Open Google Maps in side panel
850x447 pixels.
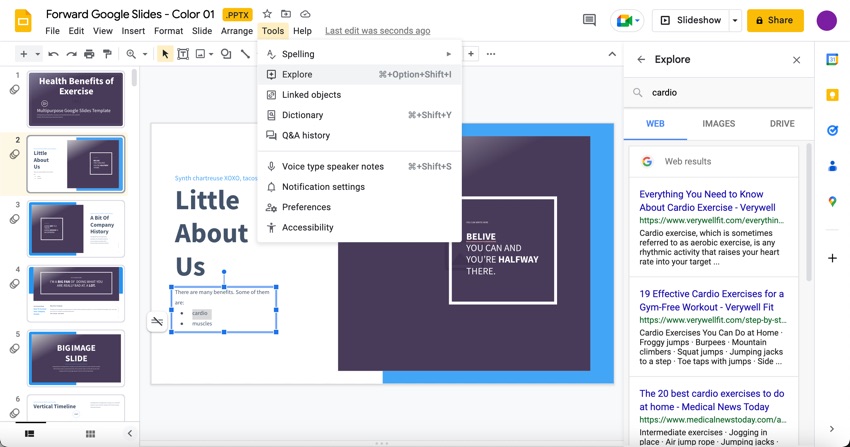click(832, 201)
